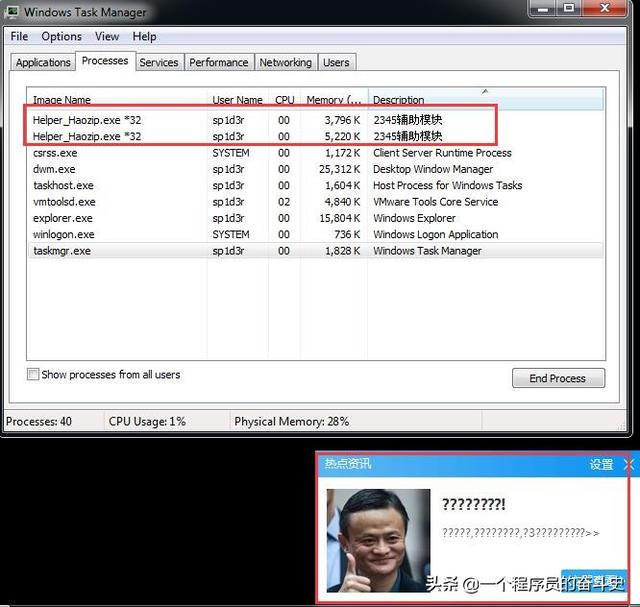Select the explorer.exe process row
Viewport: 640px width, 607px height.
[x=63, y=218]
